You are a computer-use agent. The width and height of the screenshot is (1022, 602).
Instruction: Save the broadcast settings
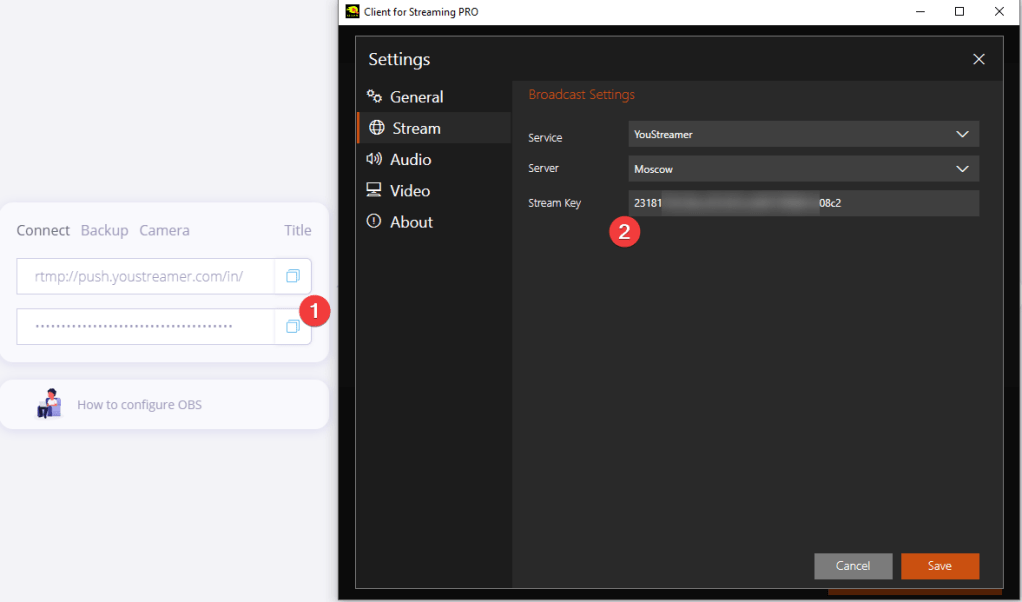(939, 566)
